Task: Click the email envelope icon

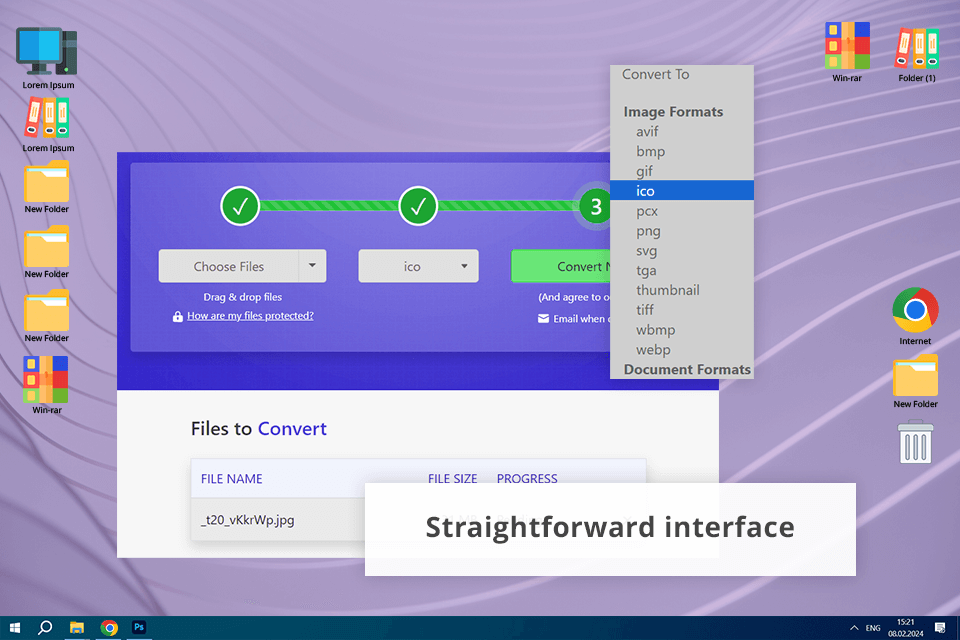Action: [543, 318]
